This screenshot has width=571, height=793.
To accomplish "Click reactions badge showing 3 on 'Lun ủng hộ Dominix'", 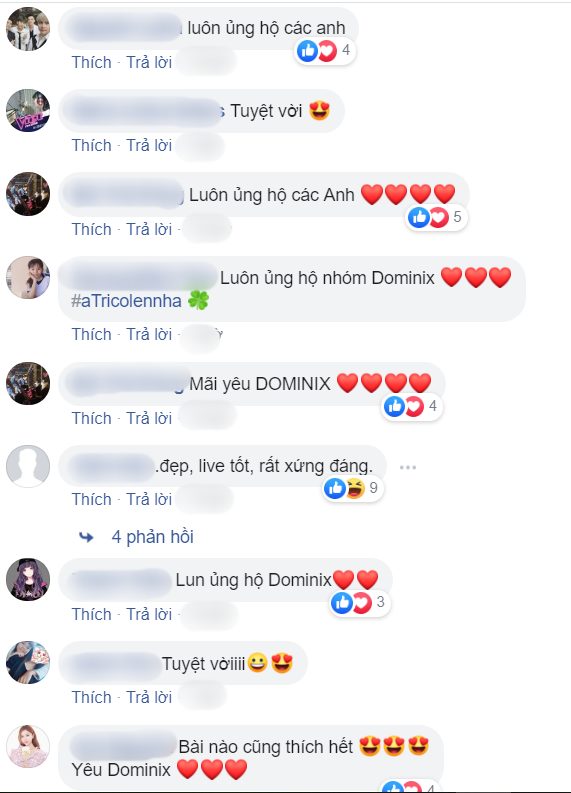I will click(x=360, y=602).
